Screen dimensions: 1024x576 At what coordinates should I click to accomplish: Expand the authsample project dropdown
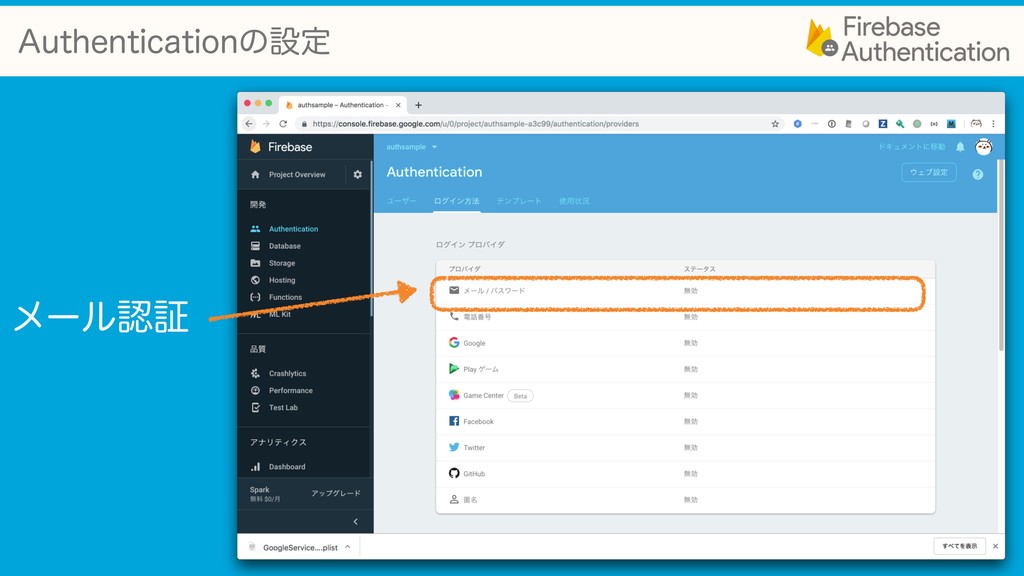click(411, 147)
